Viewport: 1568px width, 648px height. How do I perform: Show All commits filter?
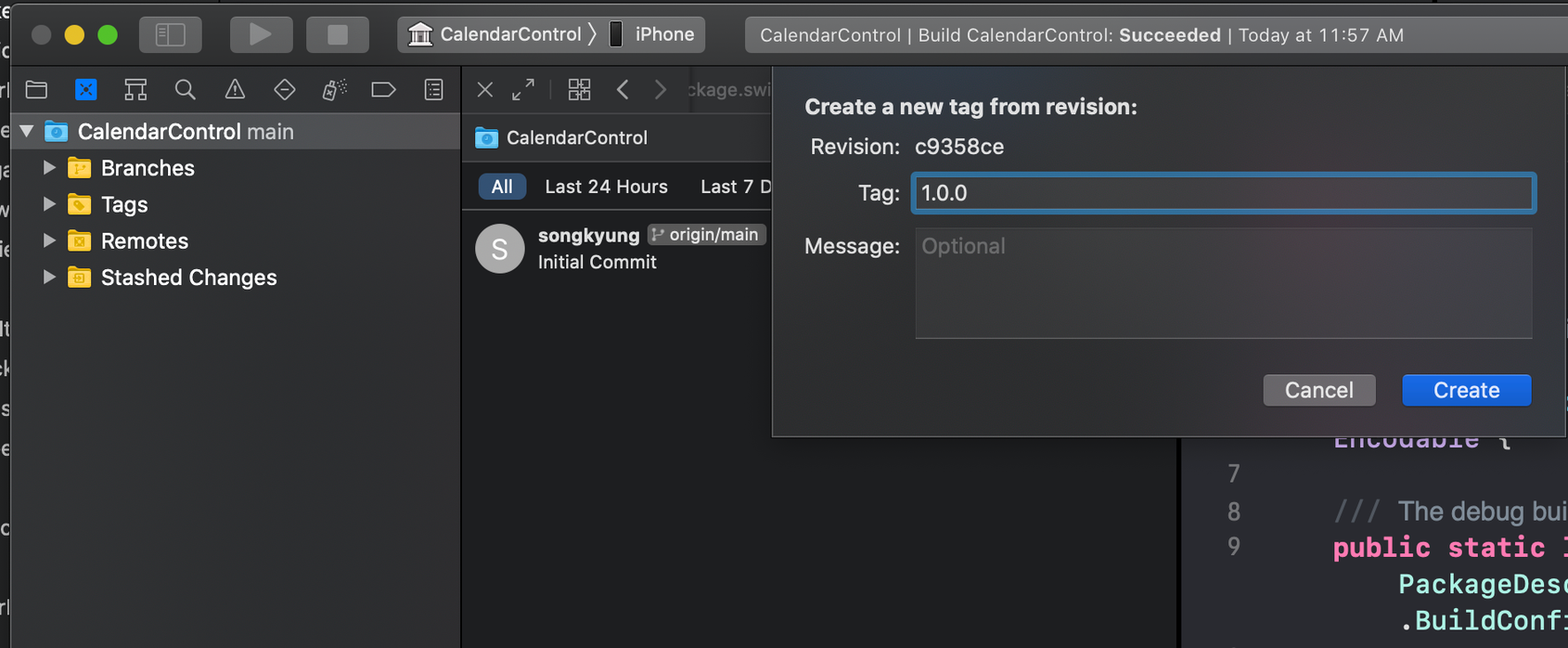click(502, 187)
